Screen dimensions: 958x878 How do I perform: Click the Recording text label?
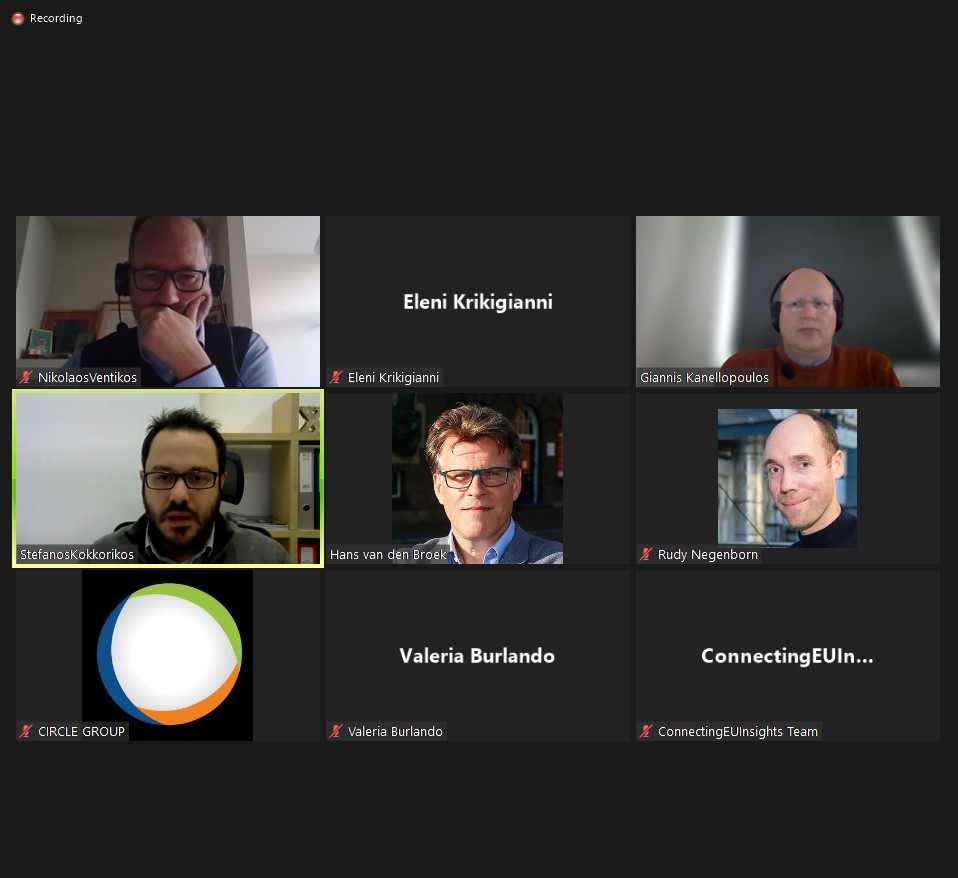(56, 18)
